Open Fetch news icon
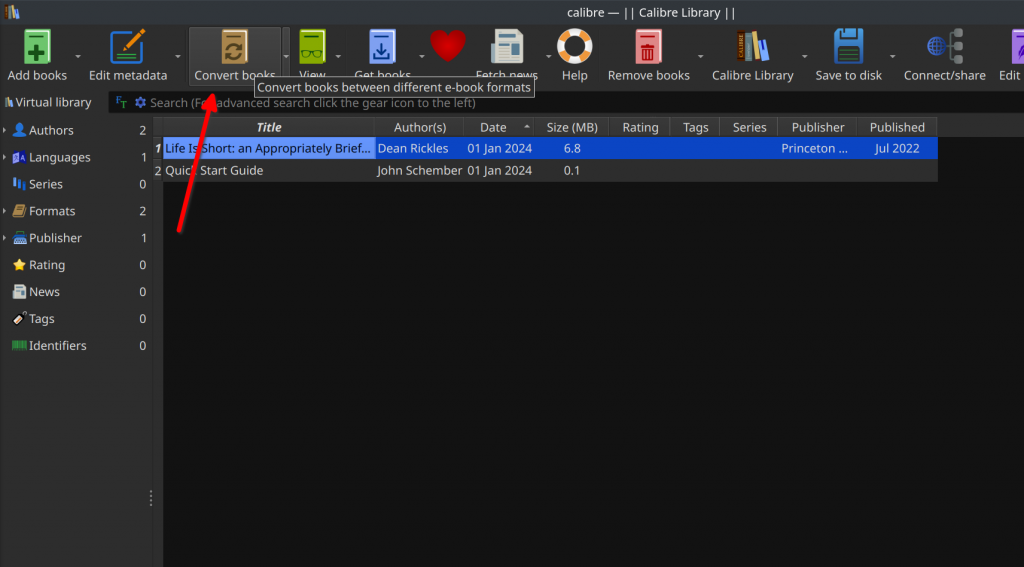This screenshot has width=1024, height=567. tap(507, 46)
